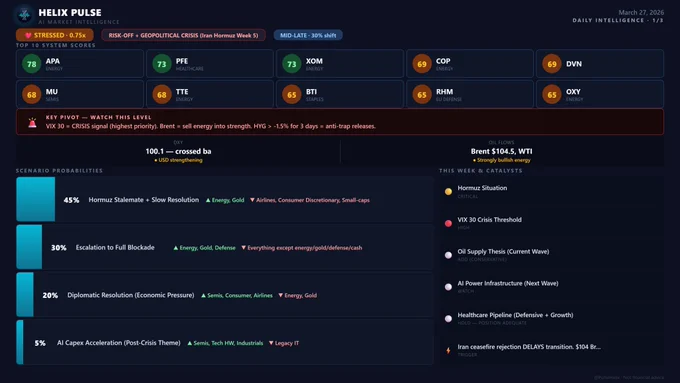Select the MU ticker label

coord(52,92)
